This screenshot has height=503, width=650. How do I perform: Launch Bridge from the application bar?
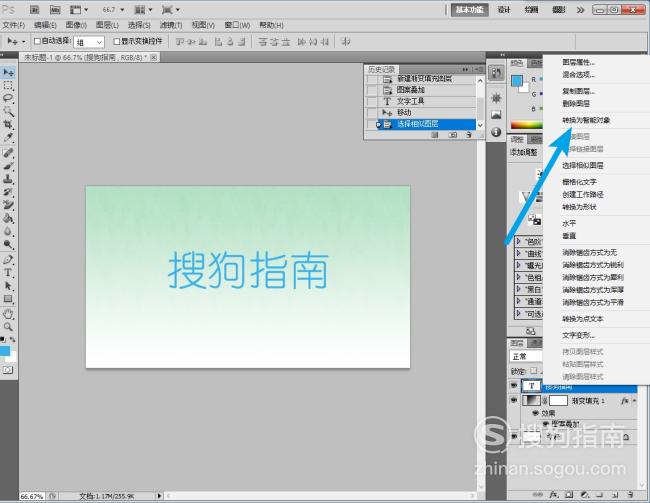coord(35,10)
